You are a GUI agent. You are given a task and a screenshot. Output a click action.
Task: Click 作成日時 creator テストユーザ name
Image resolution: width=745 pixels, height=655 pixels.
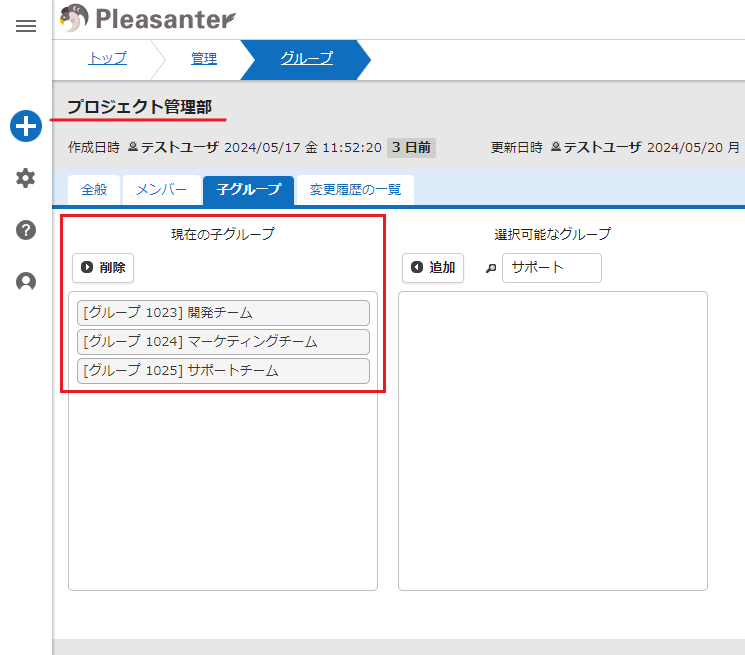[180, 148]
